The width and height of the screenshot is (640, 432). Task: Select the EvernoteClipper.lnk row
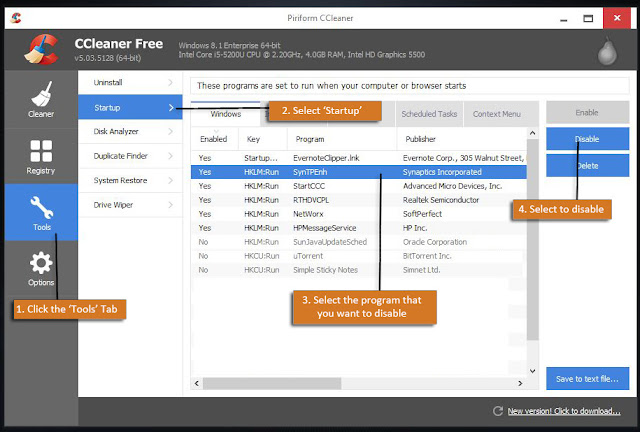[x=359, y=158]
